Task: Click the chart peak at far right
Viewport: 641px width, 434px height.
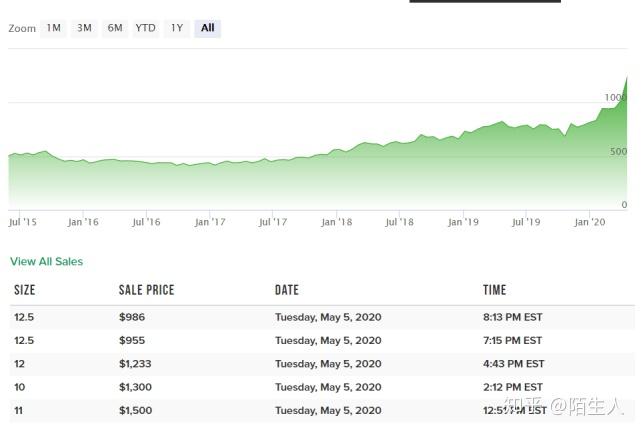Action: (x=627, y=78)
